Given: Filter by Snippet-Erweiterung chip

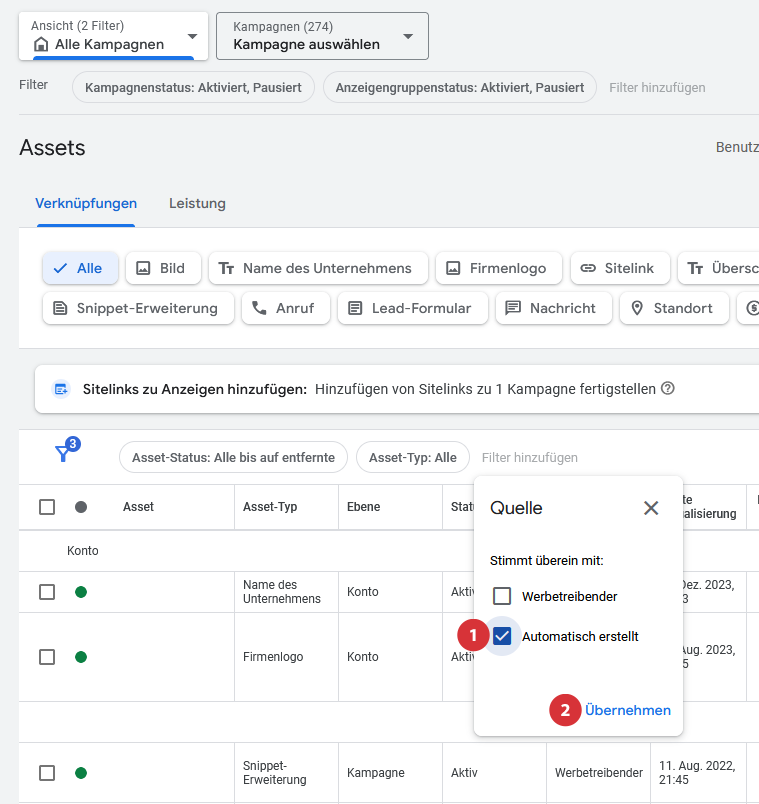Looking at the screenshot, I should [x=138, y=308].
